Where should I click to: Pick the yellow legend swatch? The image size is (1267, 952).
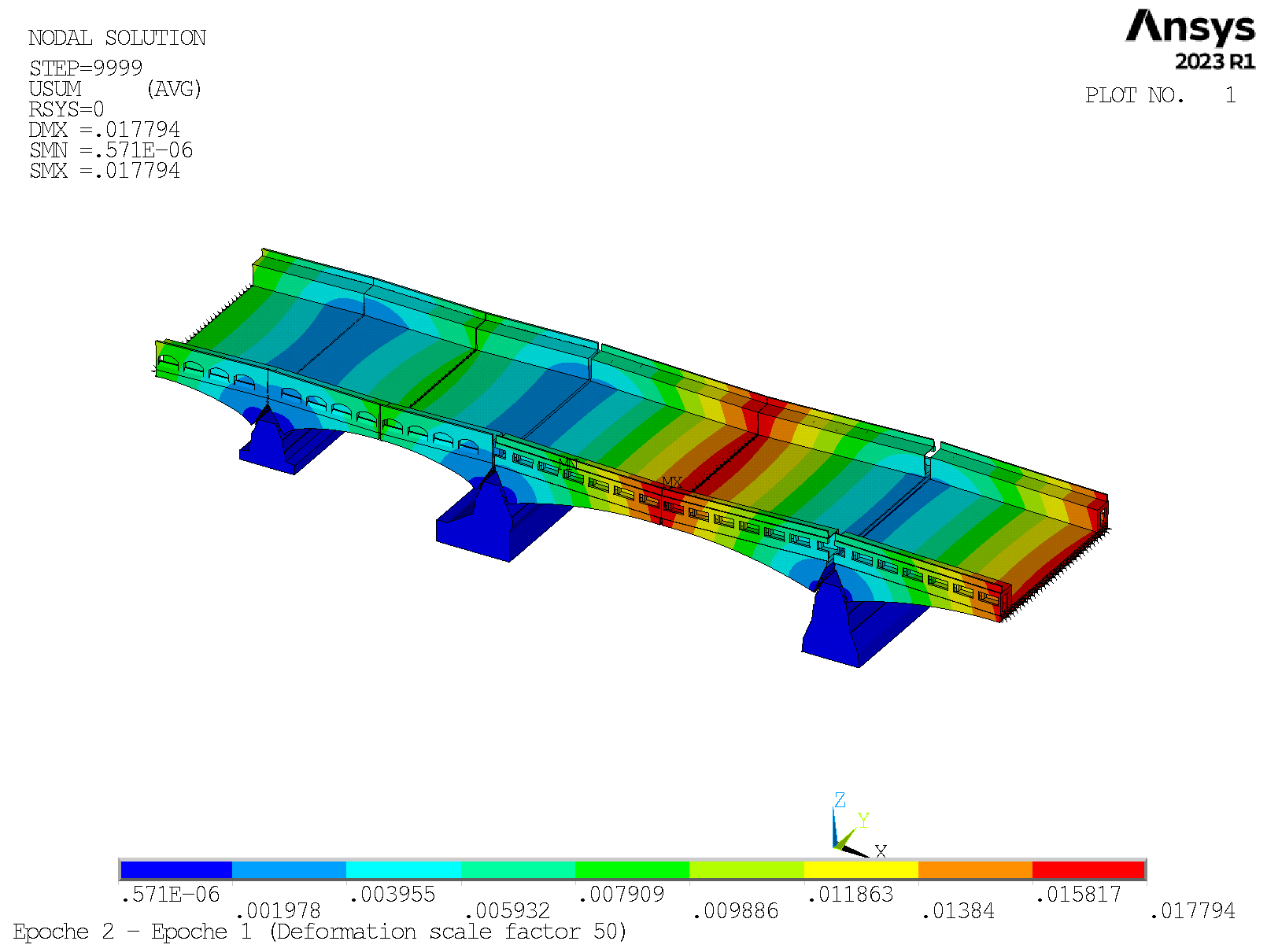click(x=861, y=869)
